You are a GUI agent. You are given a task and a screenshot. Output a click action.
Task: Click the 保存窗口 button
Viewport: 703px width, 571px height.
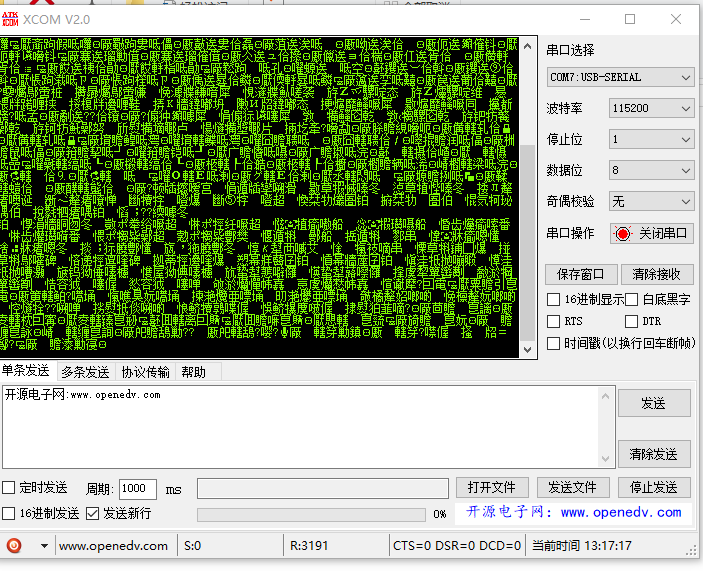581,274
